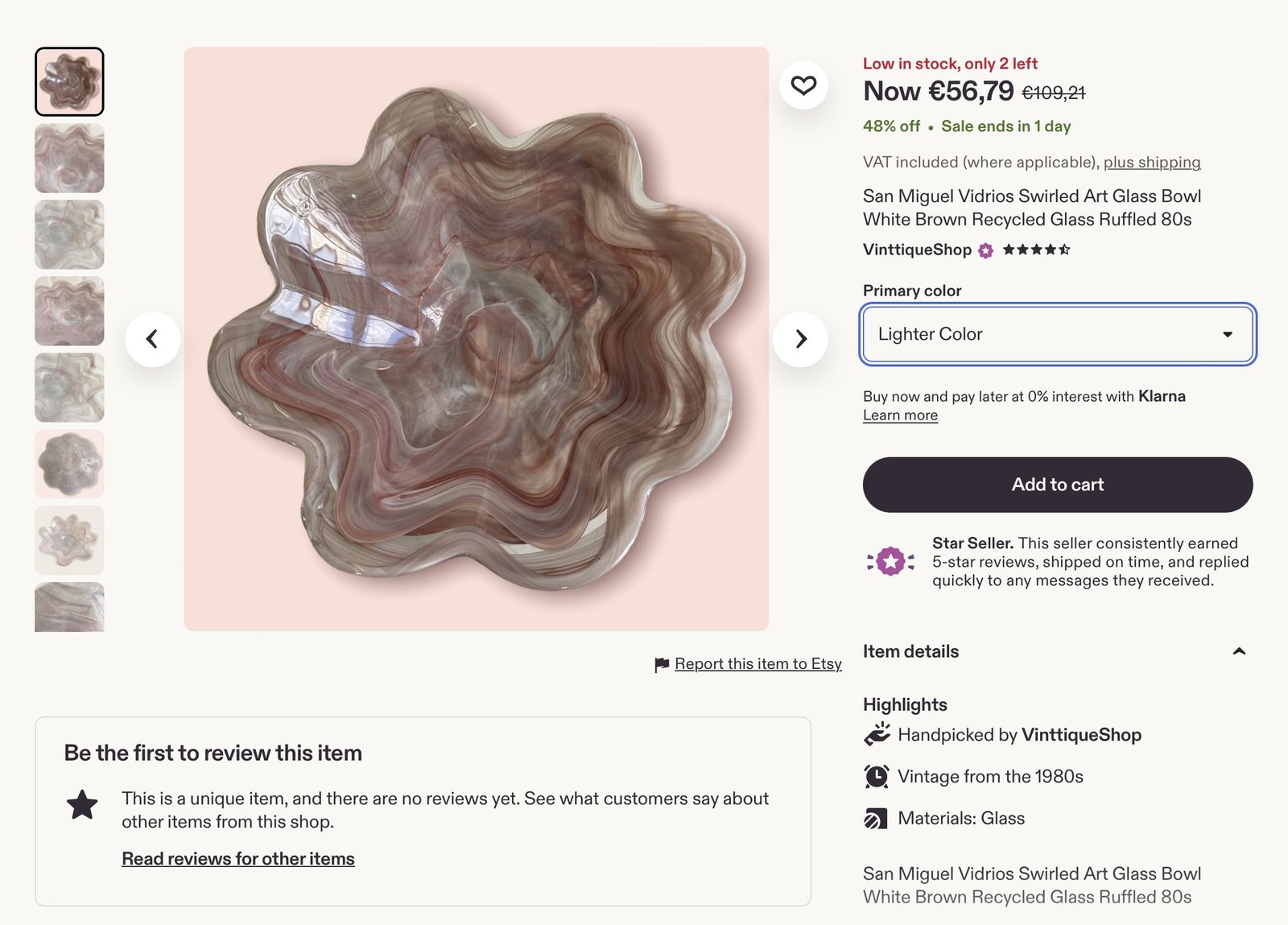Visit VinttiqueShop link in Highlights
The height and width of the screenshot is (925, 1288).
coord(1081,735)
